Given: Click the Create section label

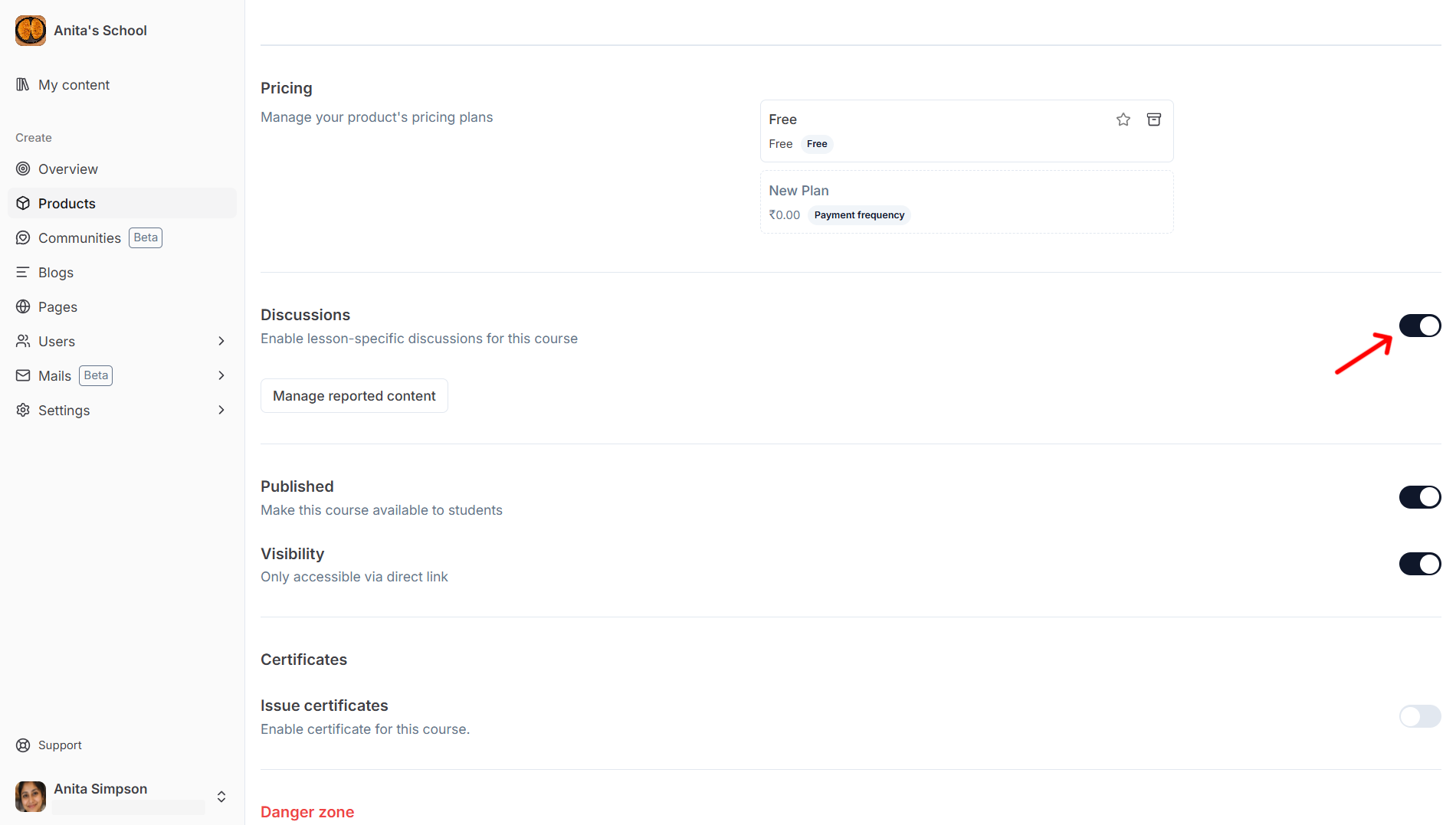Looking at the screenshot, I should [x=34, y=138].
